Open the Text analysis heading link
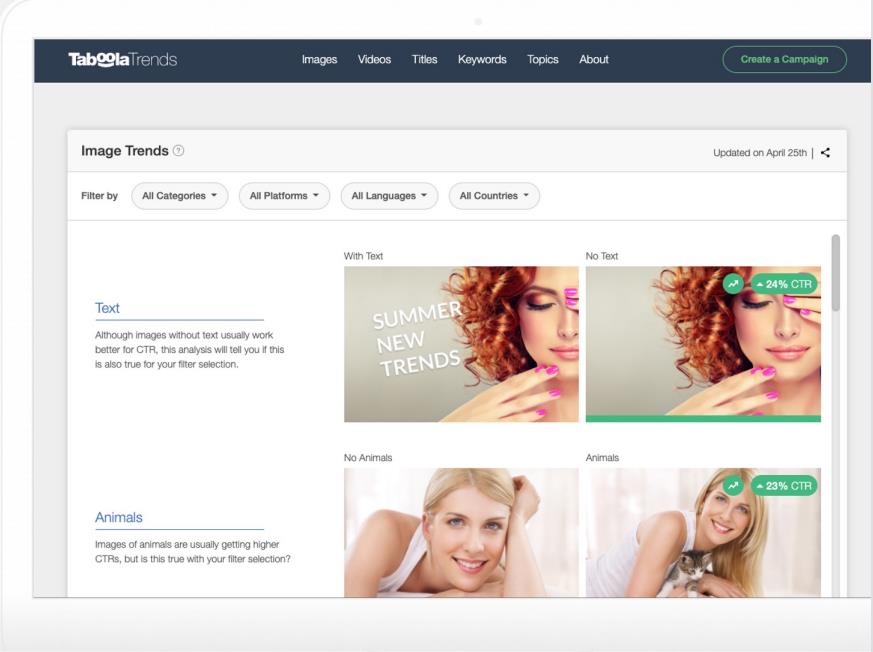 107,308
